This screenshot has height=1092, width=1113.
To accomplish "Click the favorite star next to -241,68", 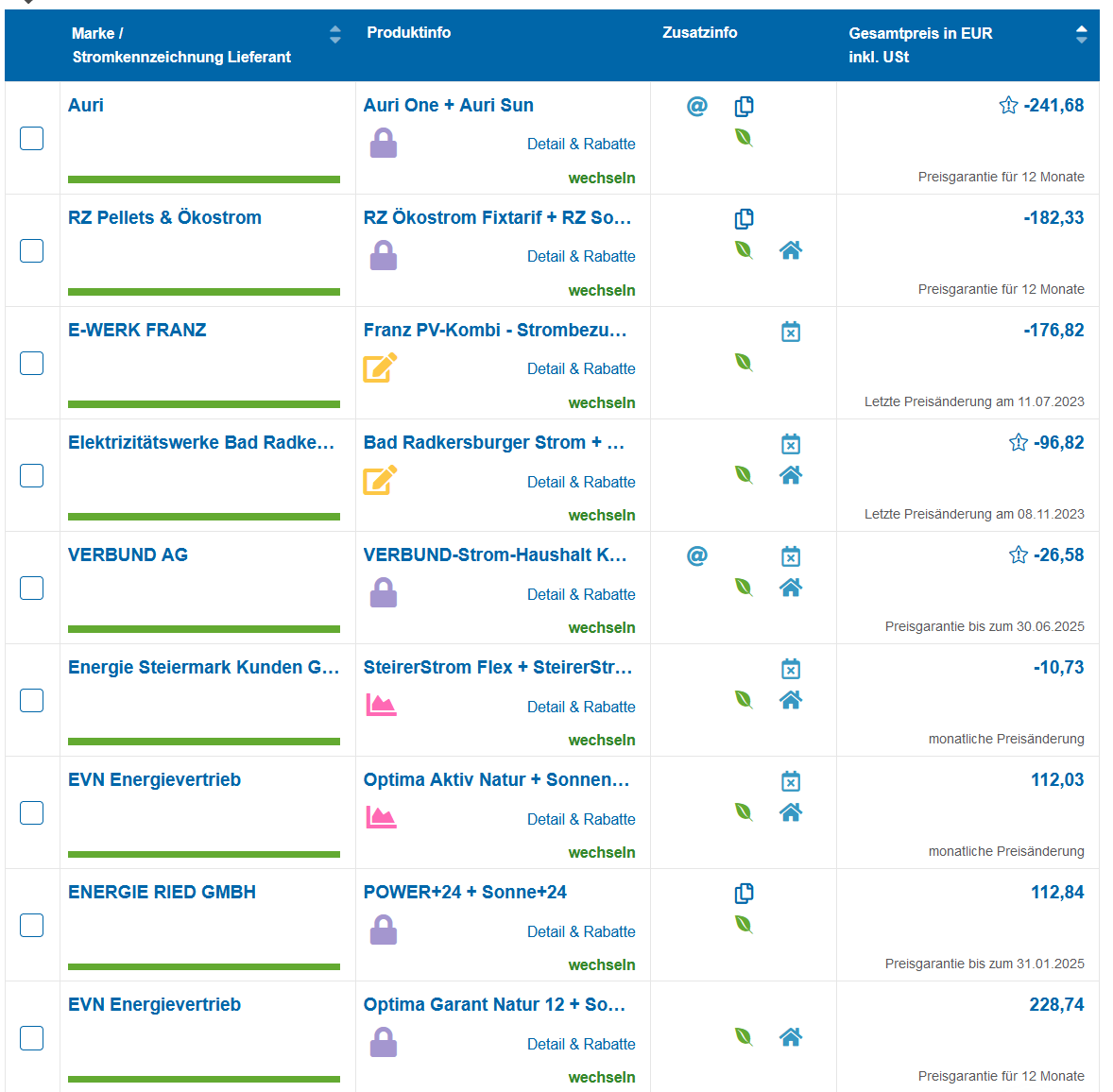I will [1009, 106].
